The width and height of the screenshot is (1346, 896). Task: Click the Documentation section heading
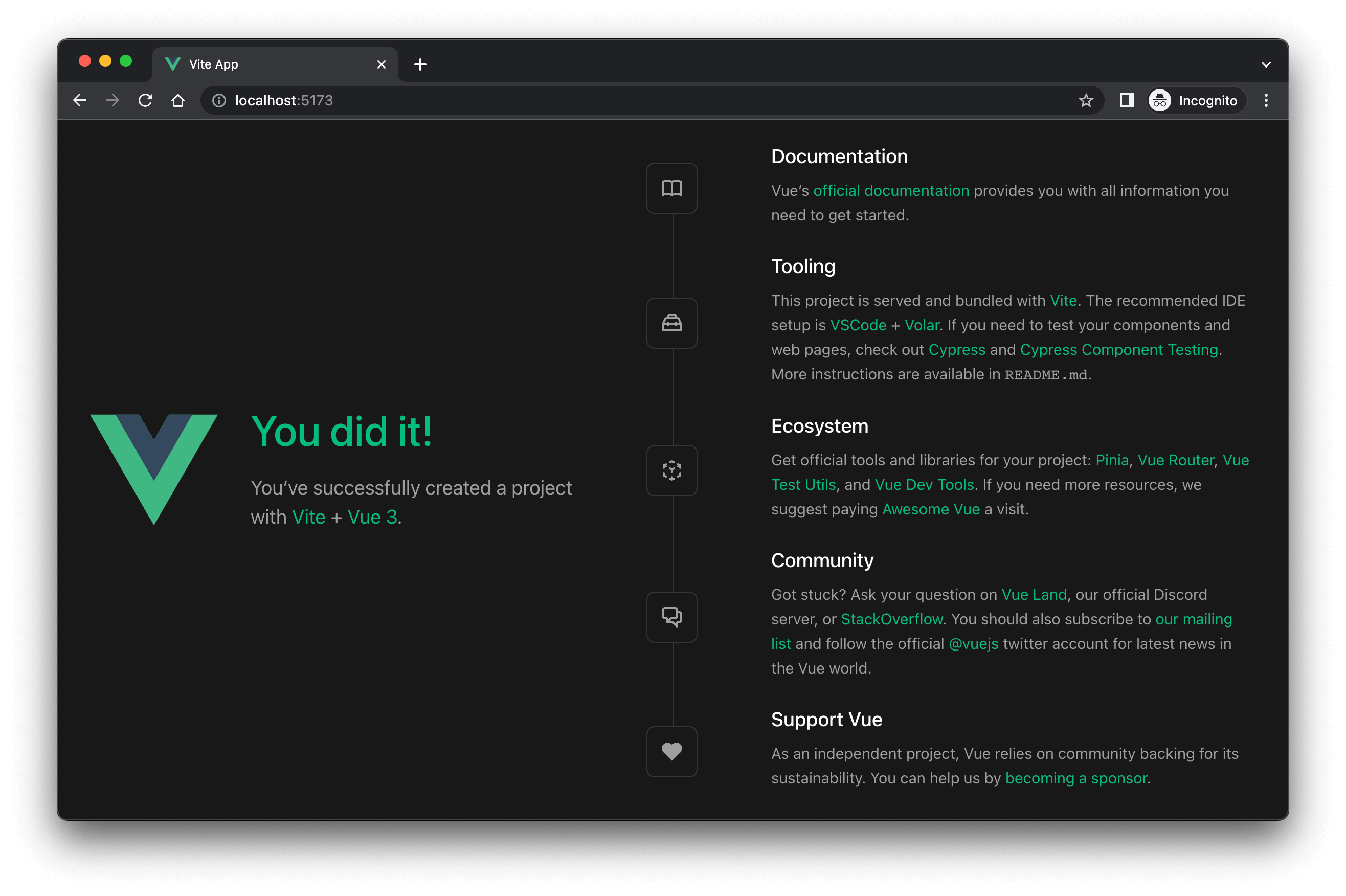839,156
